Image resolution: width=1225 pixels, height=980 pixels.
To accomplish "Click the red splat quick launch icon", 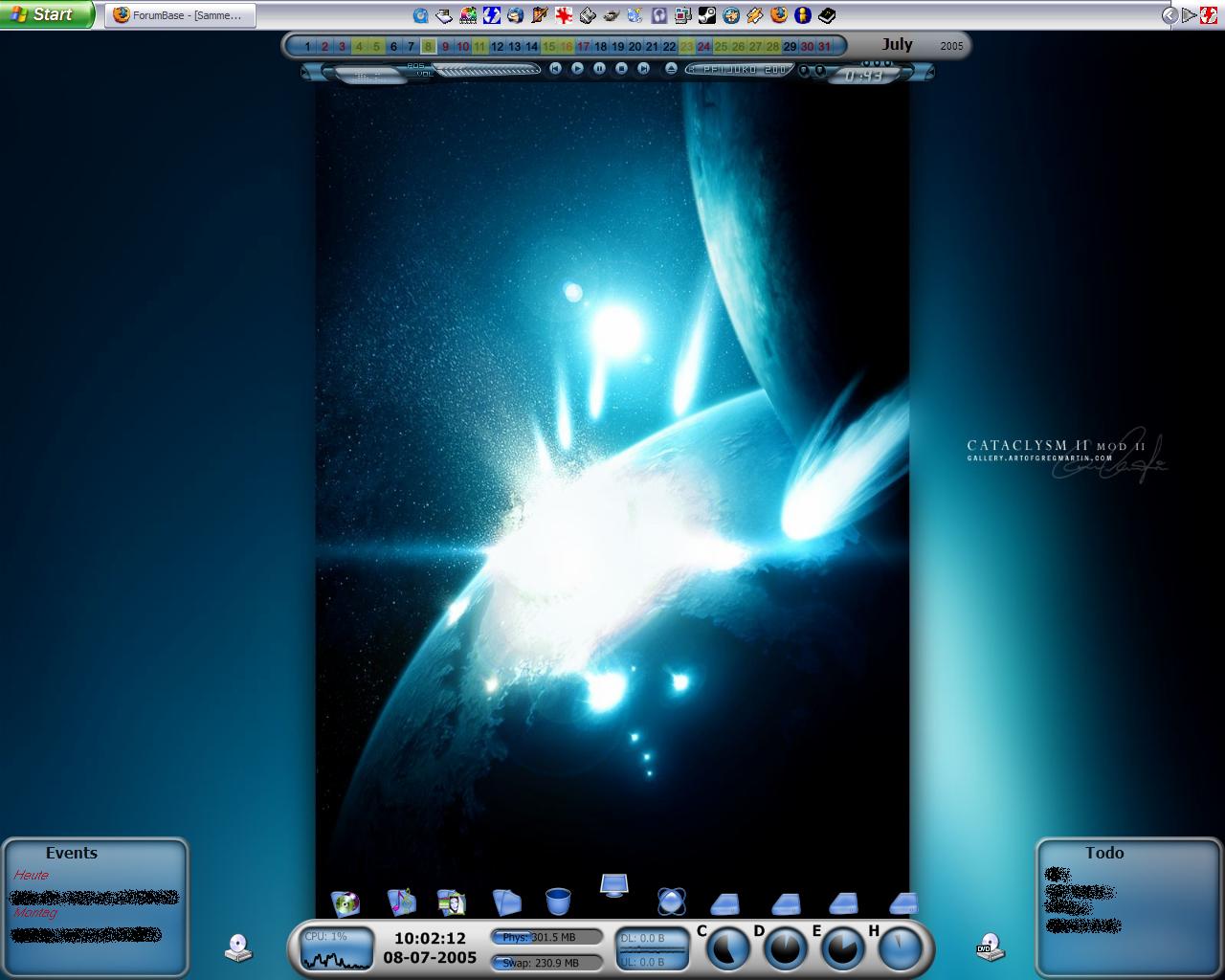I will (x=564, y=15).
